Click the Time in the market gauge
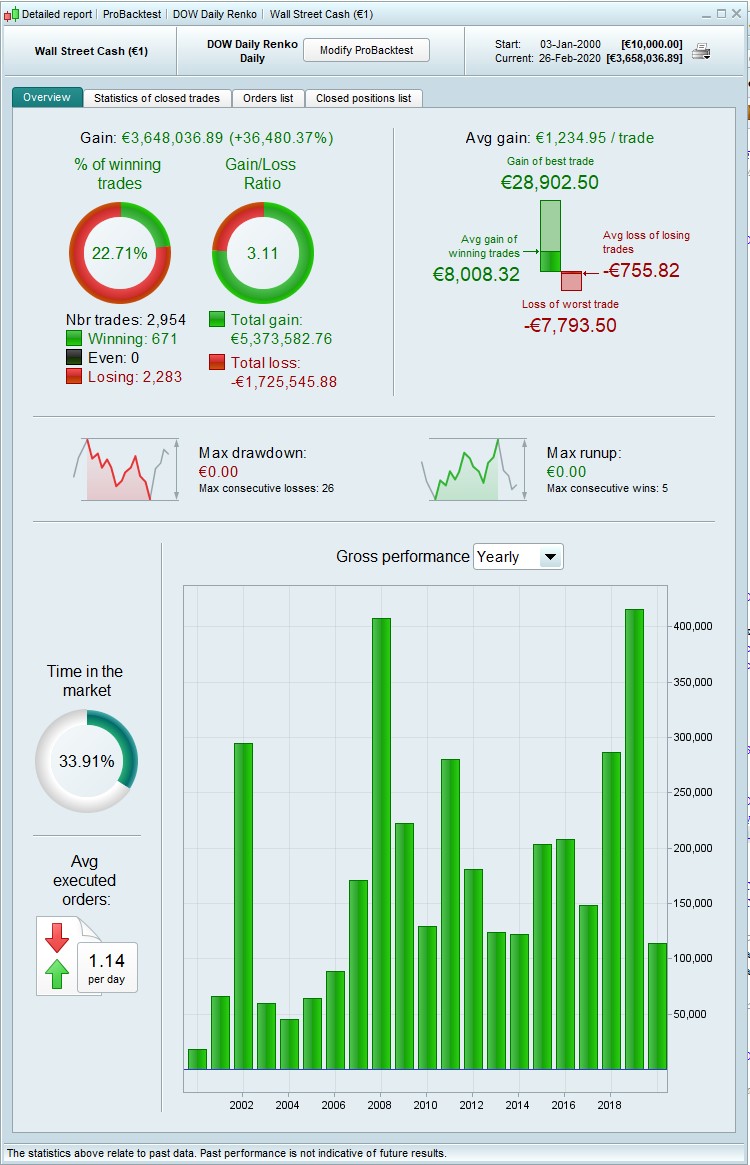This screenshot has width=750, height=1165. pos(87,761)
